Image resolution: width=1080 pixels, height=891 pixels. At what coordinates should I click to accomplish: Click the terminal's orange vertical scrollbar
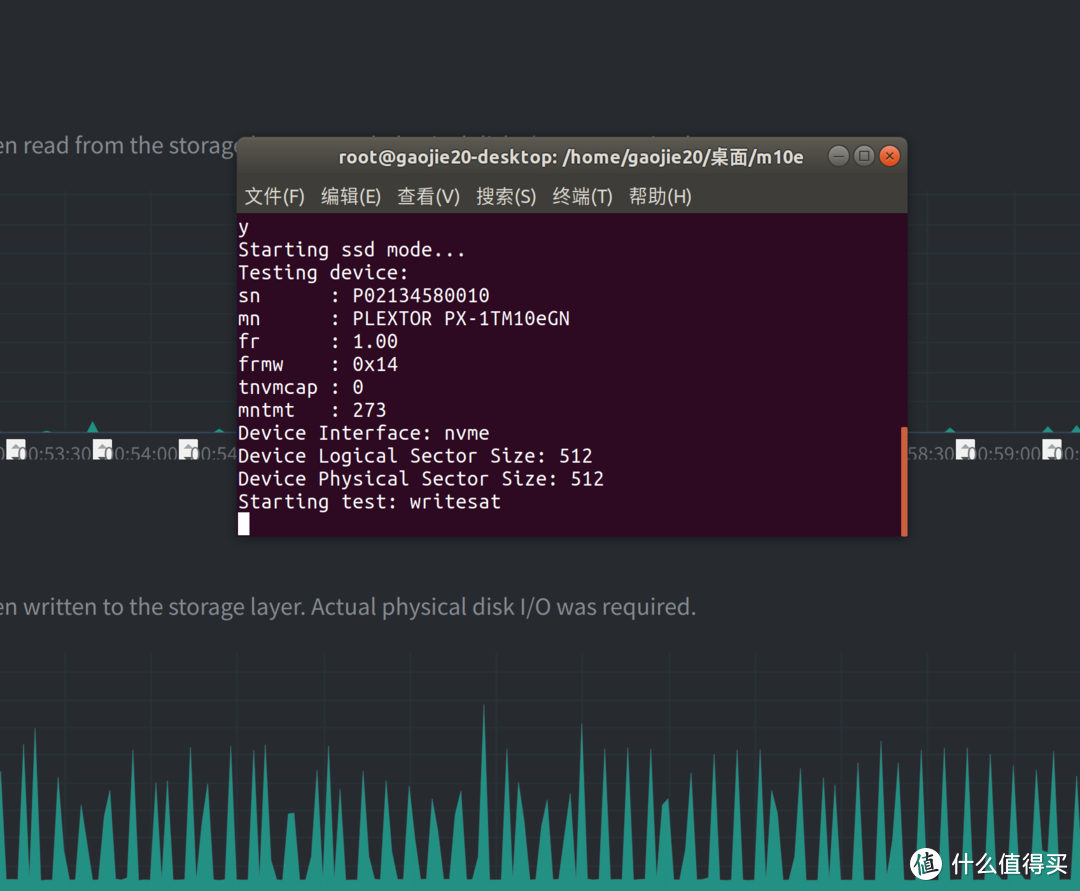[x=904, y=481]
